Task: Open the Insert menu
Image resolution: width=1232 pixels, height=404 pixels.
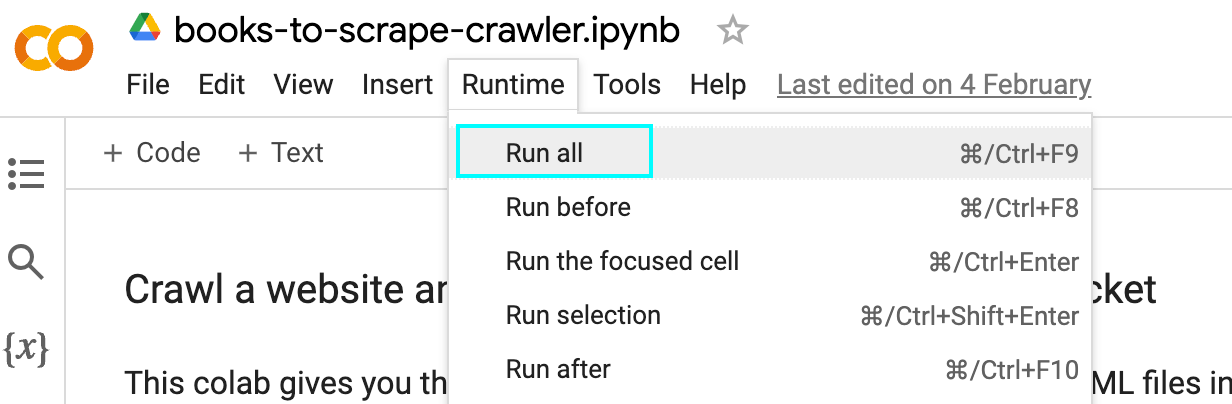Action: click(397, 85)
